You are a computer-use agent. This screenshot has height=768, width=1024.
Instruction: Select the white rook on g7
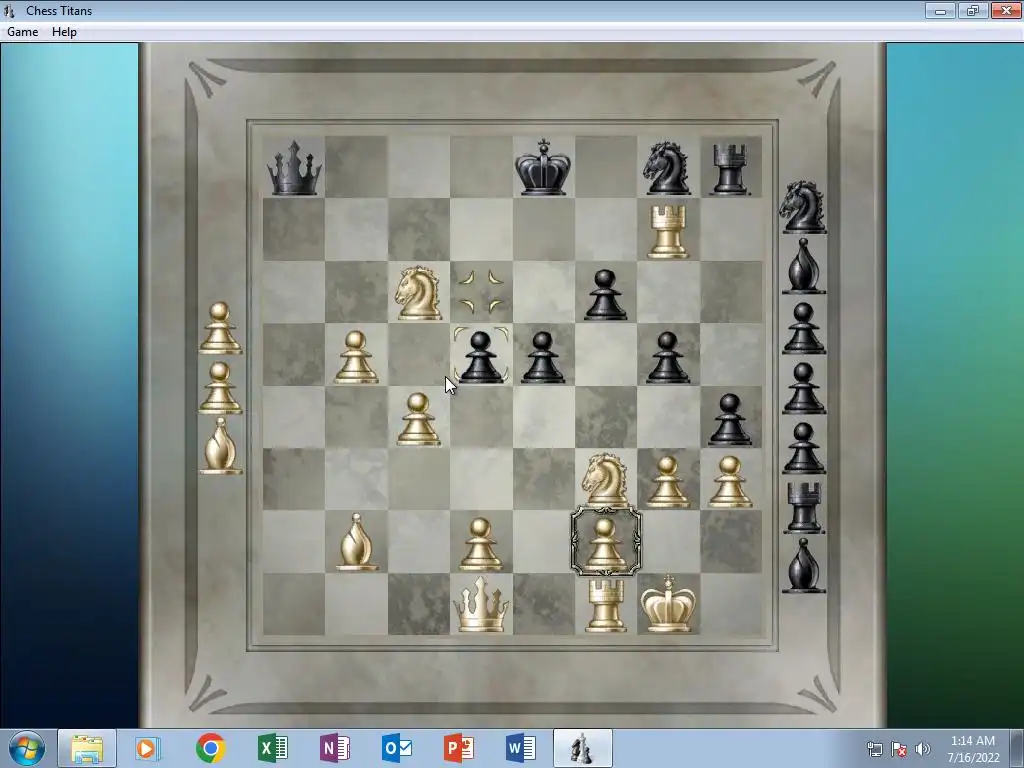point(667,232)
